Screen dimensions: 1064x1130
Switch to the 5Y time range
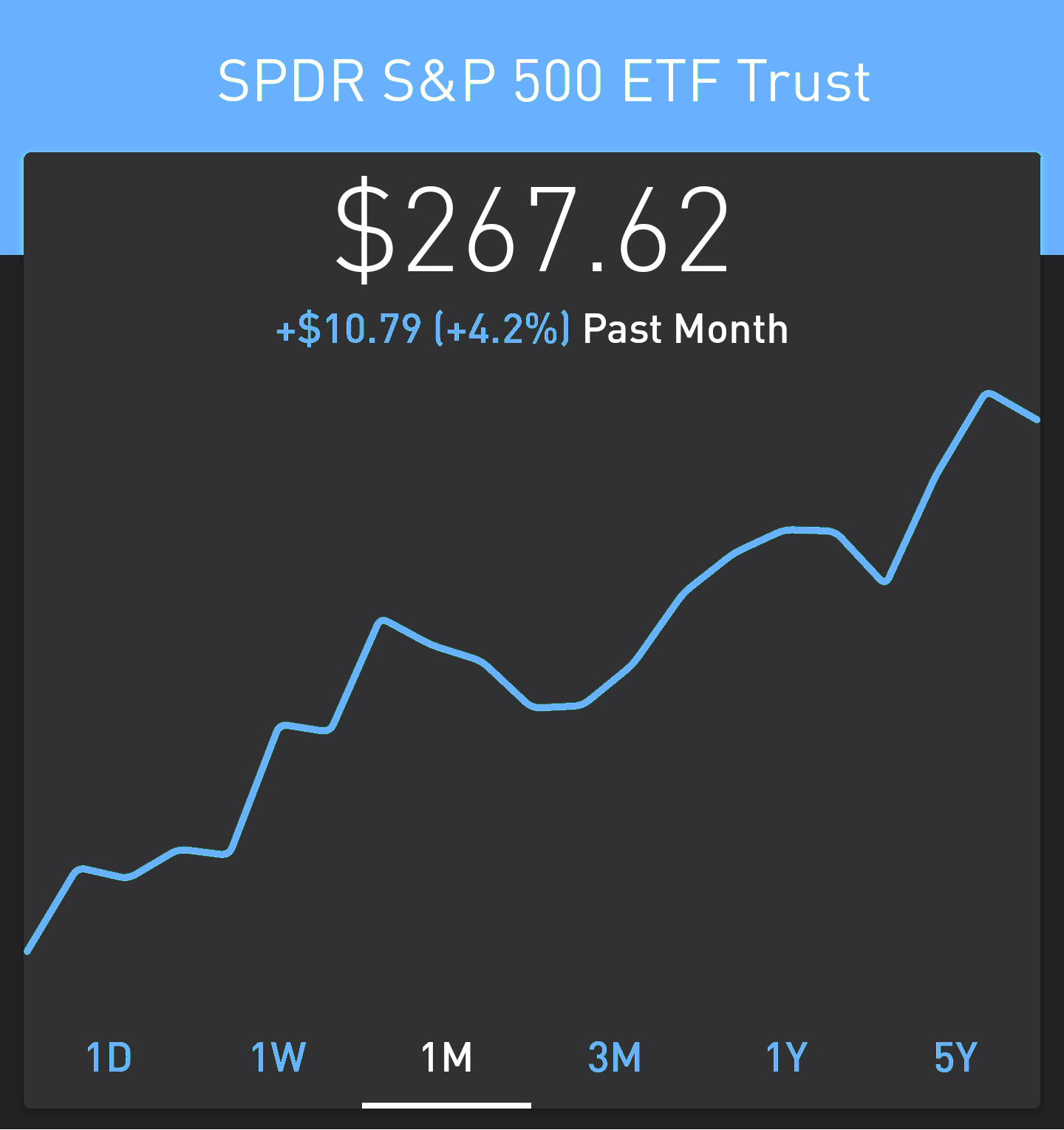(955, 1057)
